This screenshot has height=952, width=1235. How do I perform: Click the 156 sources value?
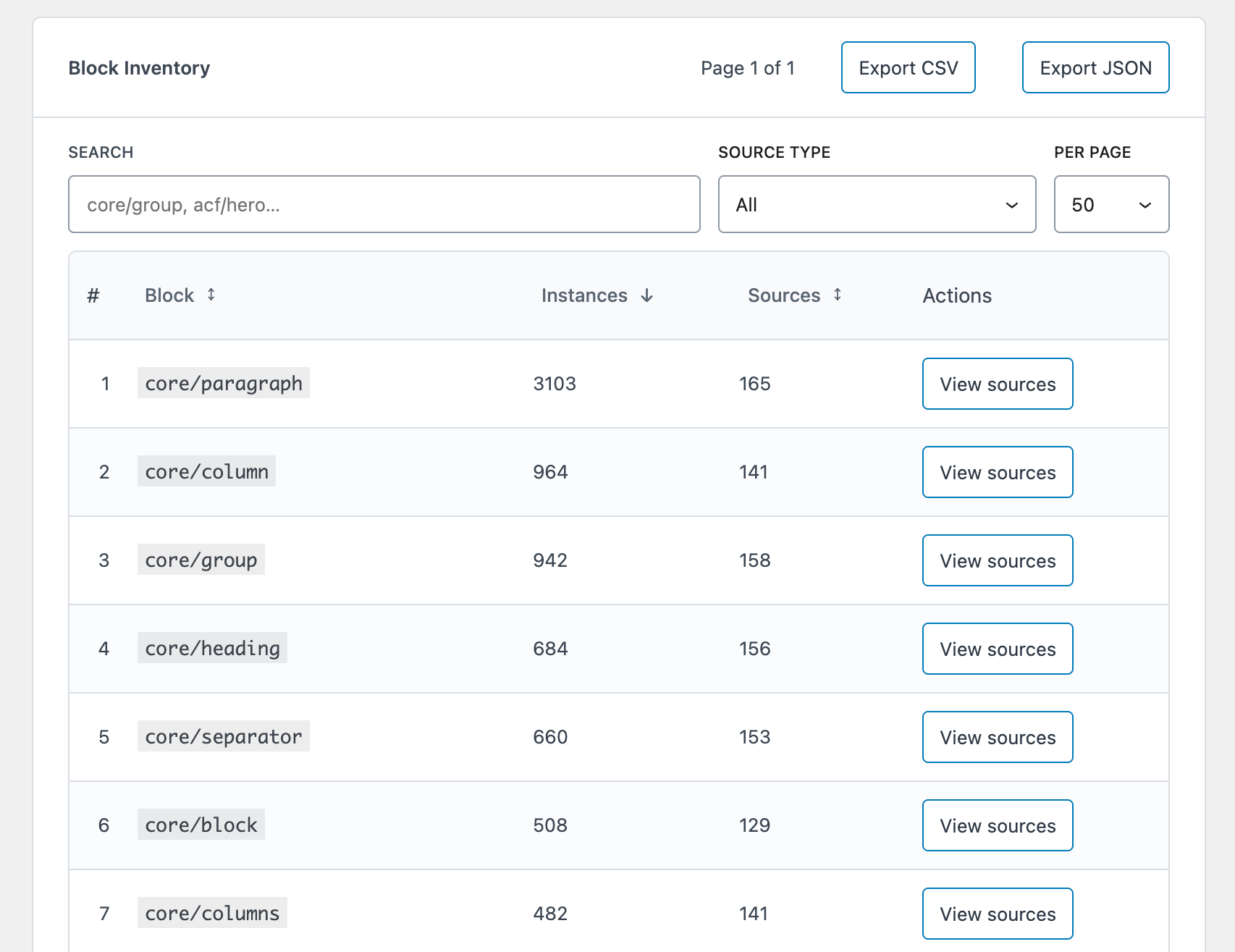coord(754,649)
